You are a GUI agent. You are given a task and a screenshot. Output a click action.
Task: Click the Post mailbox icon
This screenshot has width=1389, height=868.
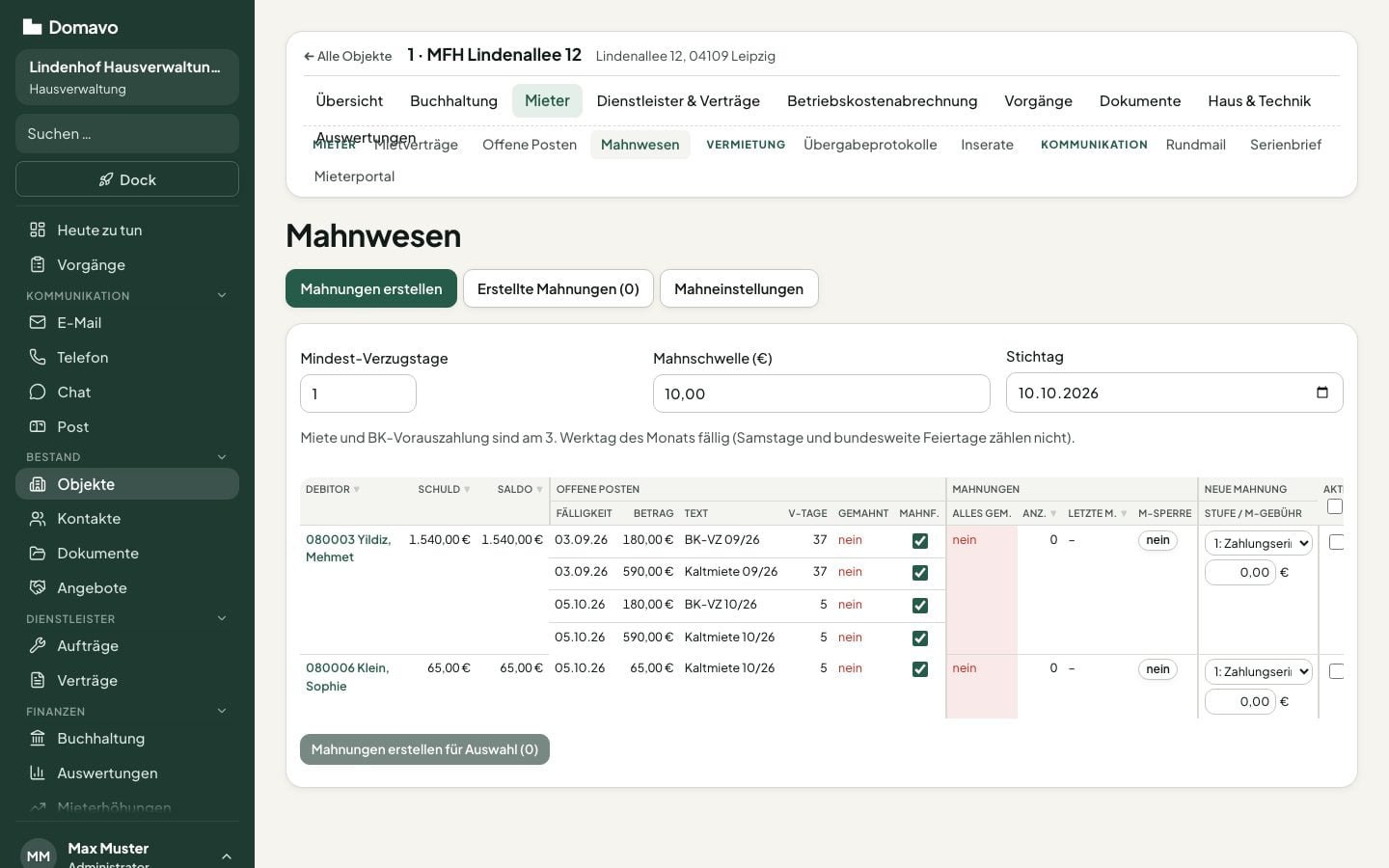[38, 426]
